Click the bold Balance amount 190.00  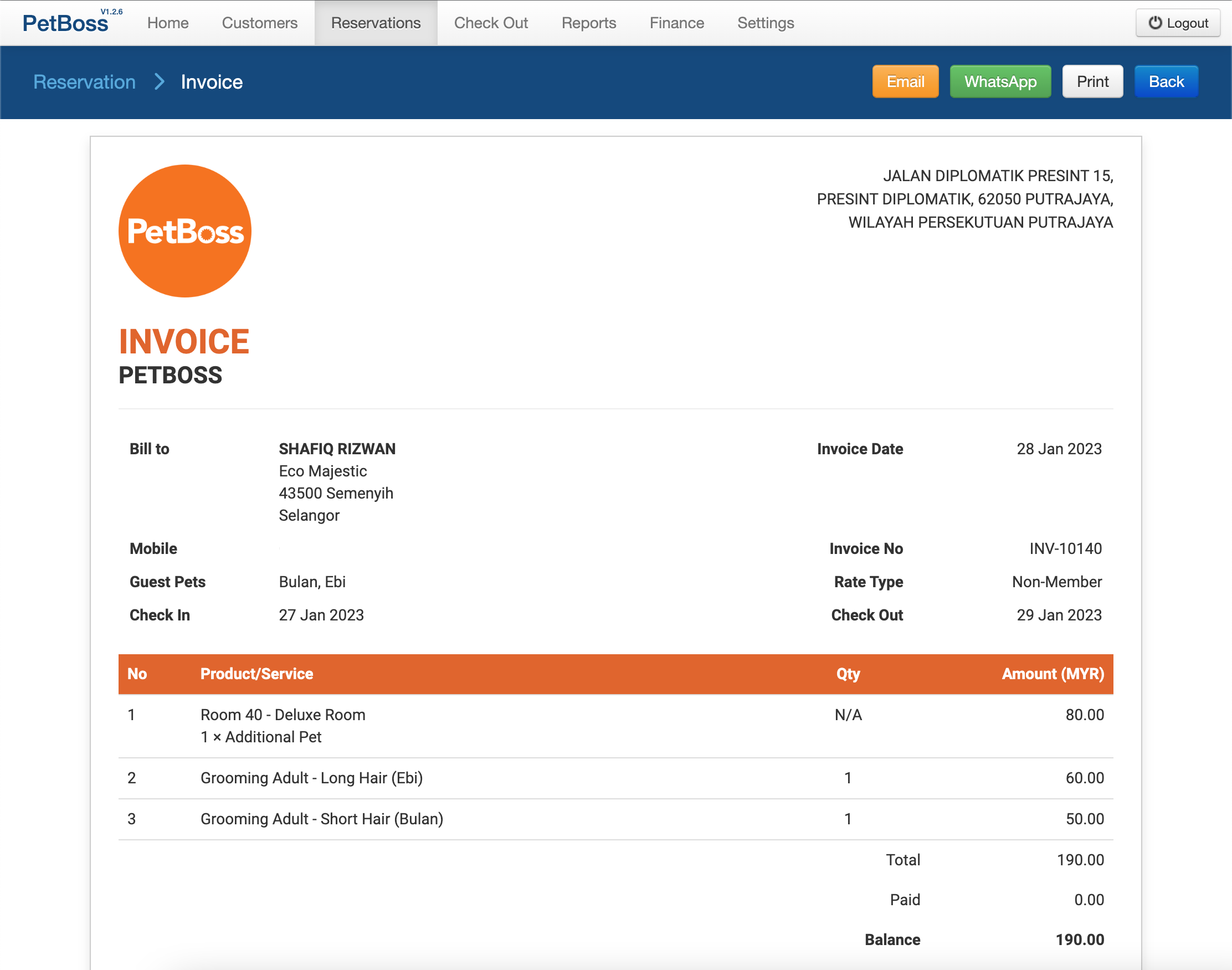tap(1080, 940)
